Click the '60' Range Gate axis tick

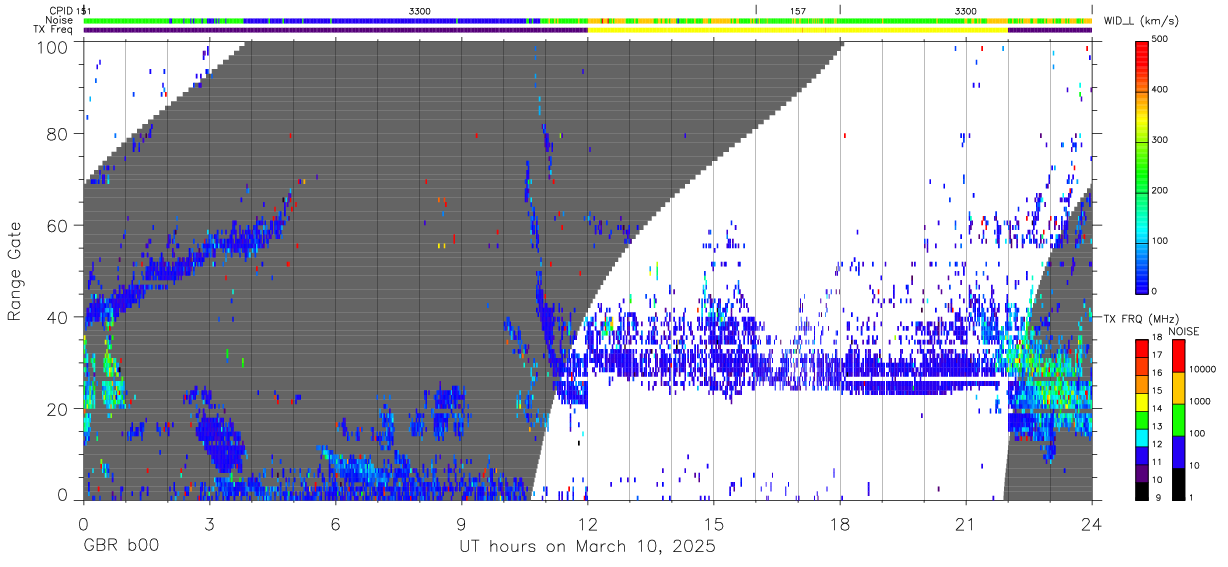[x=58, y=225]
